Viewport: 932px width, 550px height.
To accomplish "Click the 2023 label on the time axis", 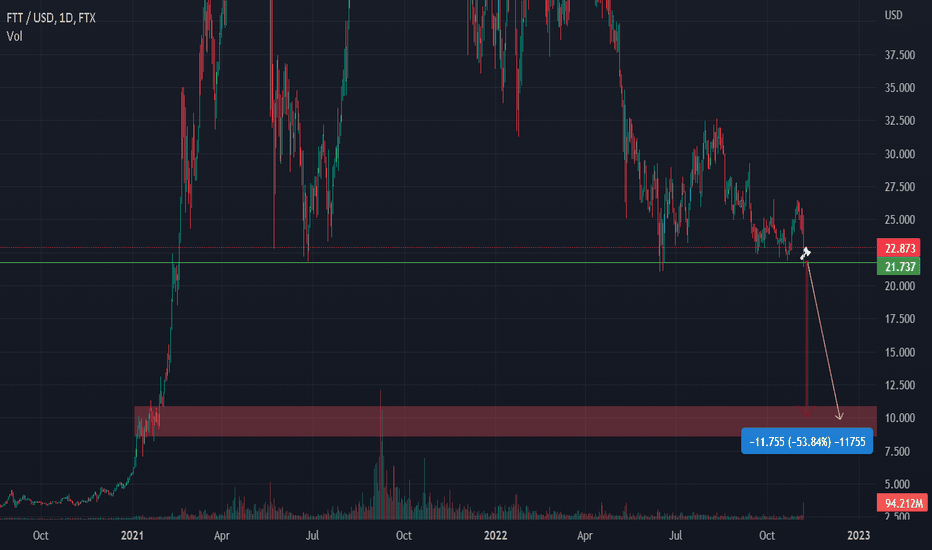I will point(858,536).
